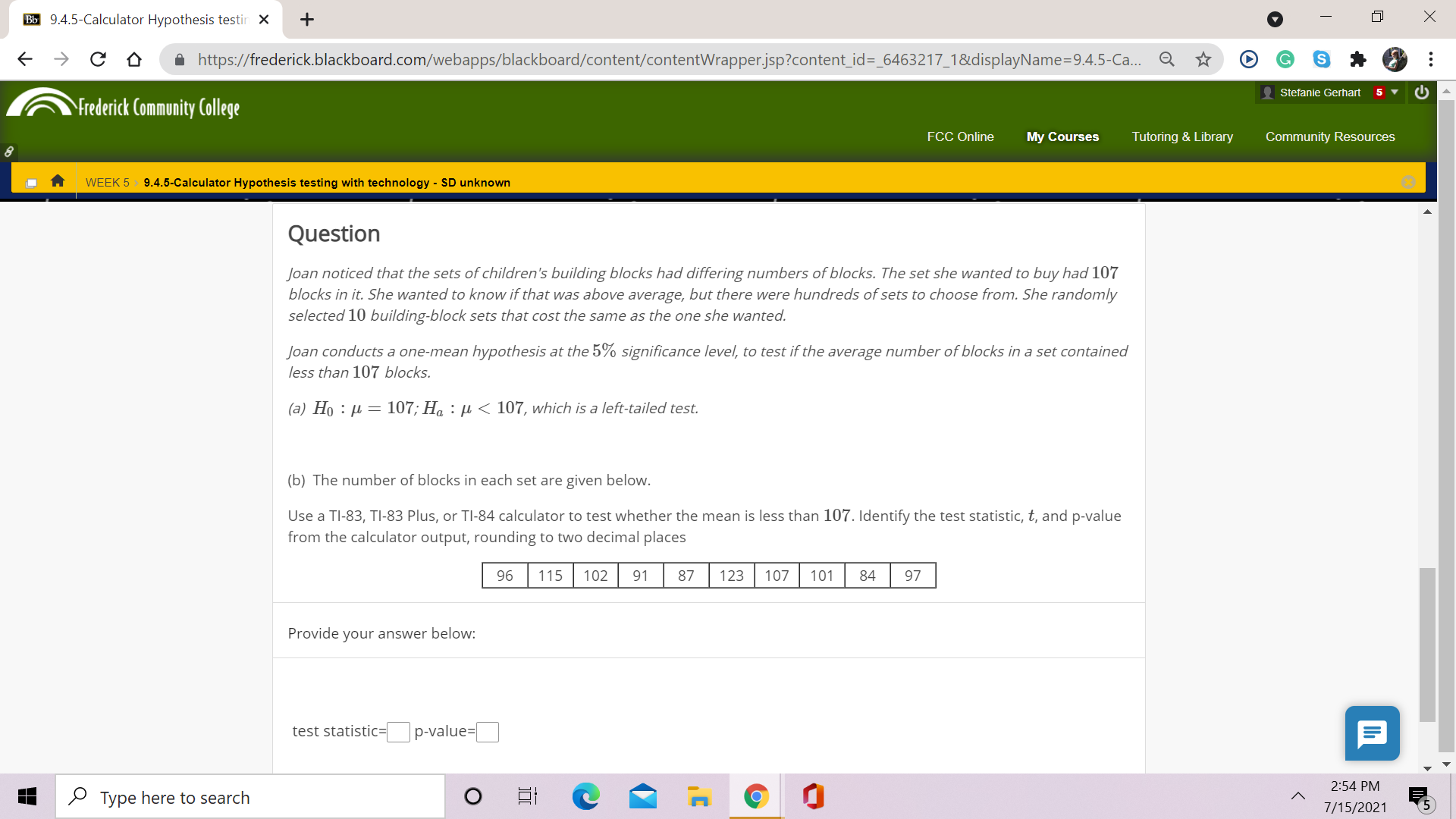This screenshot has width=1456, height=819.
Task: Click the FCC Online link
Action: (x=960, y=136)
